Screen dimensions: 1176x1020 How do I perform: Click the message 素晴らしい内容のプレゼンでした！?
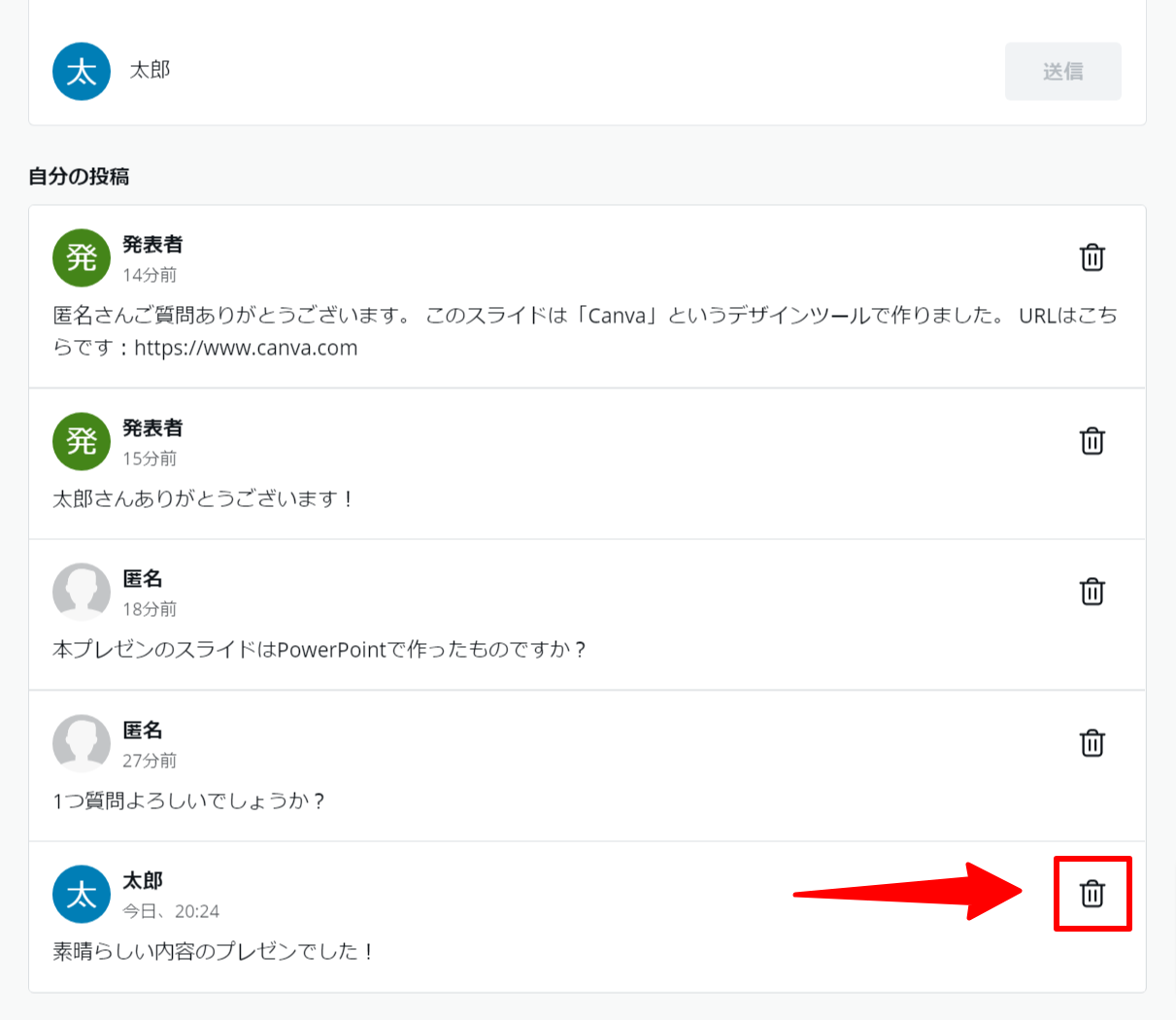(215, 951)
